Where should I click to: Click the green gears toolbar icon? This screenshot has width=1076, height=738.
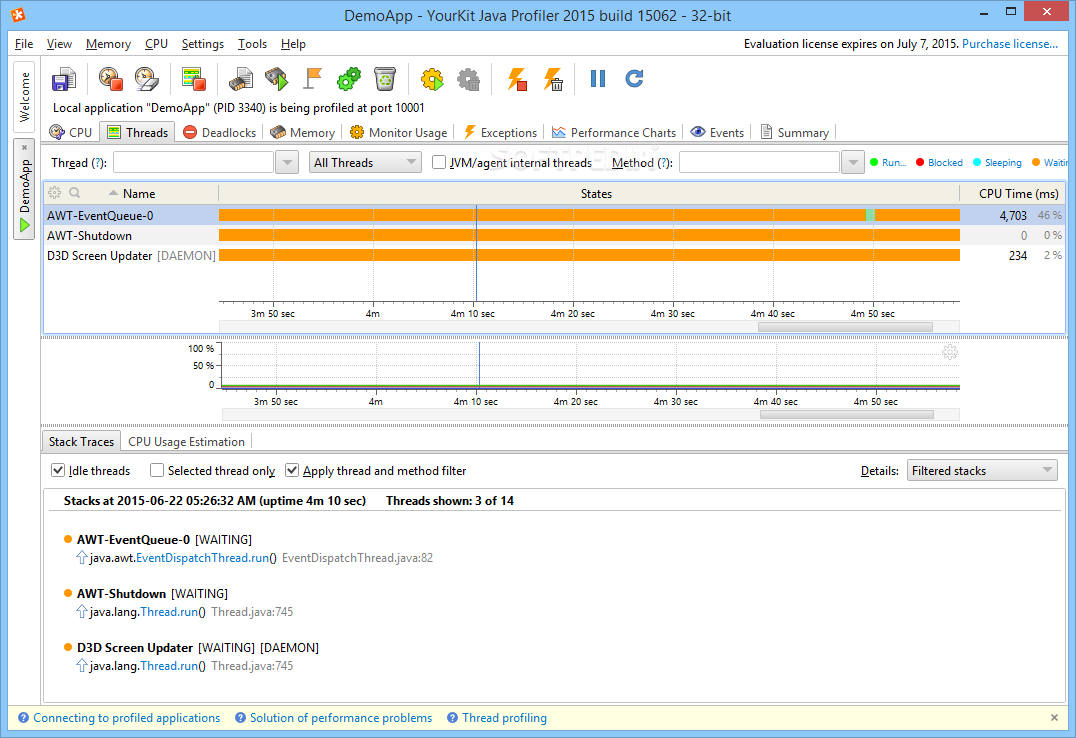tap(349, 79)
